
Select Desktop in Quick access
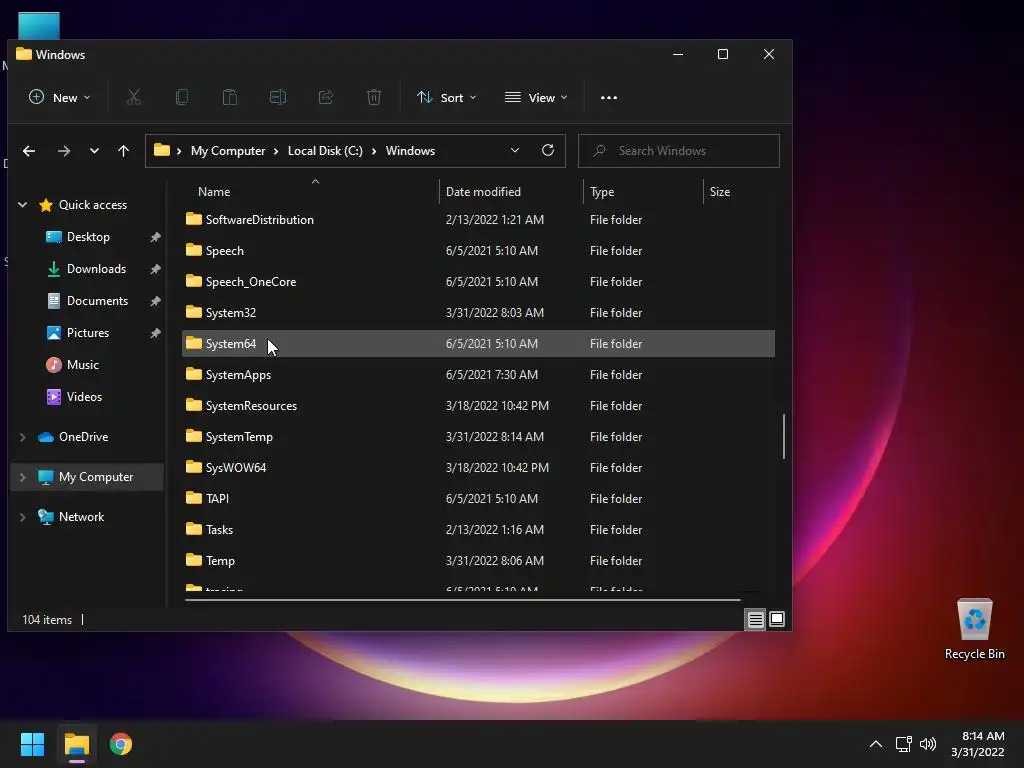click(x=88, y=237)
